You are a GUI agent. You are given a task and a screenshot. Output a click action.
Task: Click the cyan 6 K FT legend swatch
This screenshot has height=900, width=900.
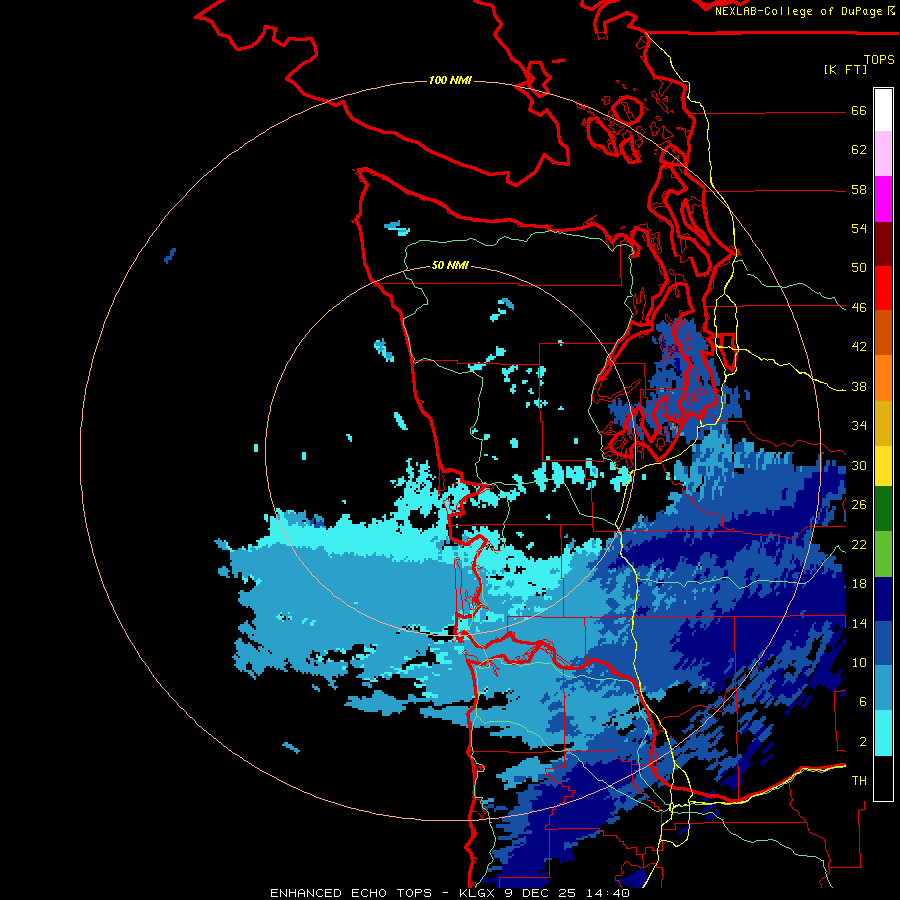883,733
